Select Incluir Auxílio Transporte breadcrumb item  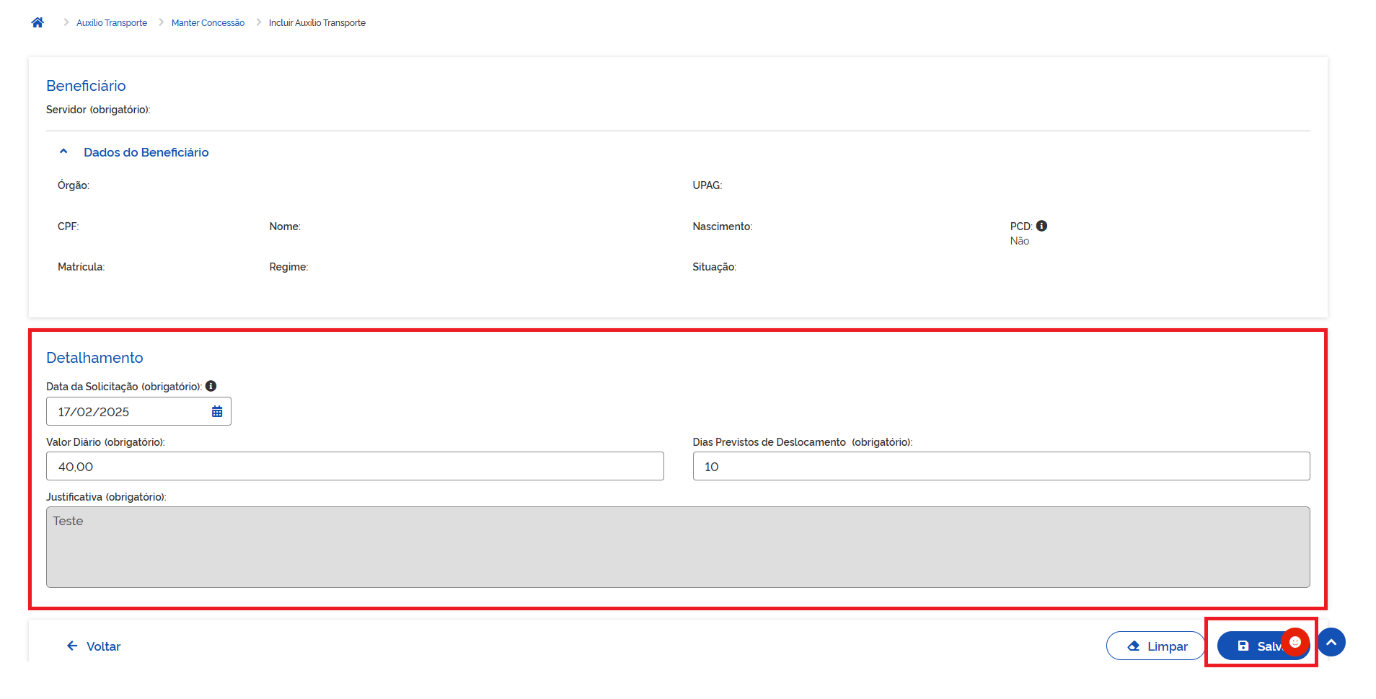coord(317,23)
